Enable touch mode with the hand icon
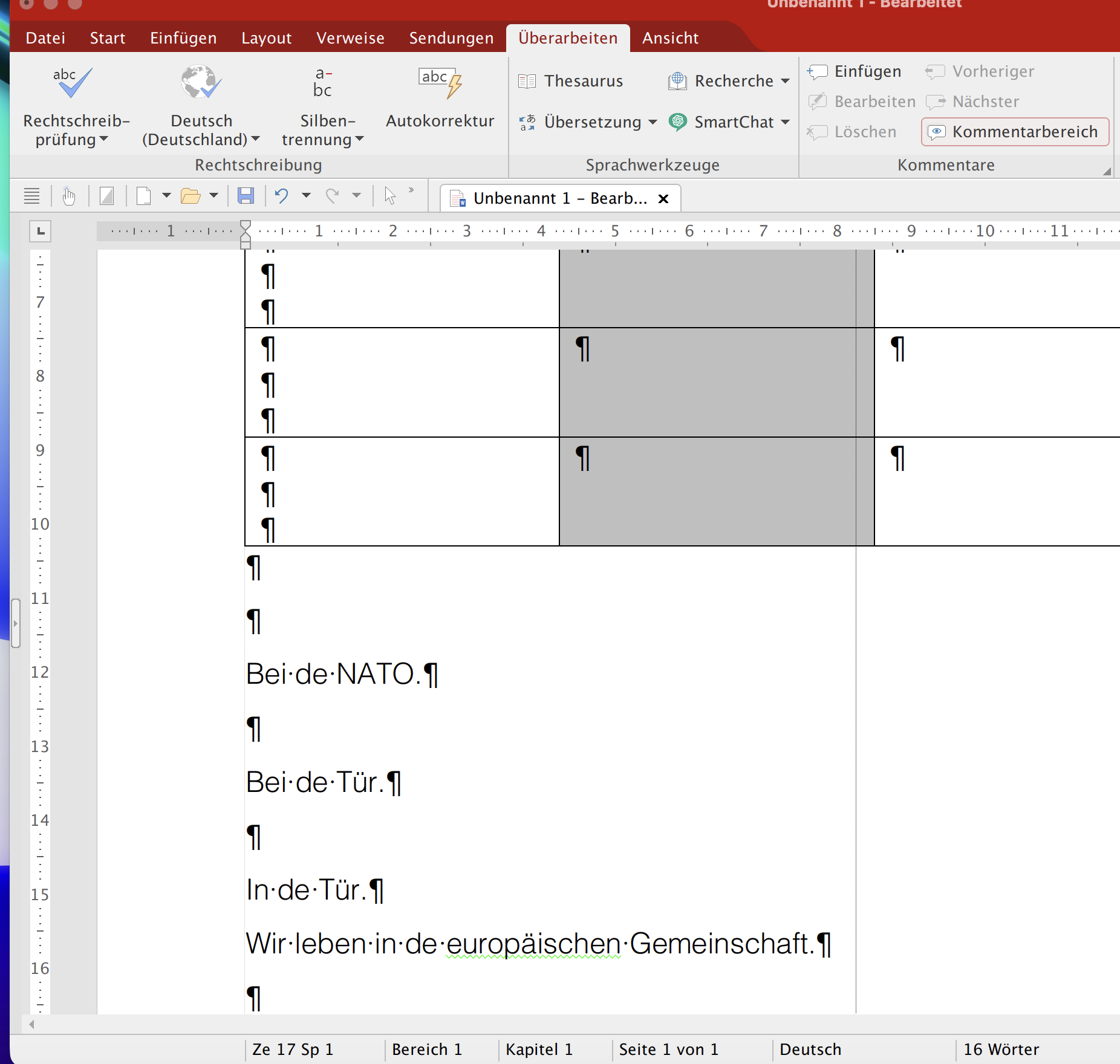The height and width of the screenshot is (1064, 1120). (69, 195)
